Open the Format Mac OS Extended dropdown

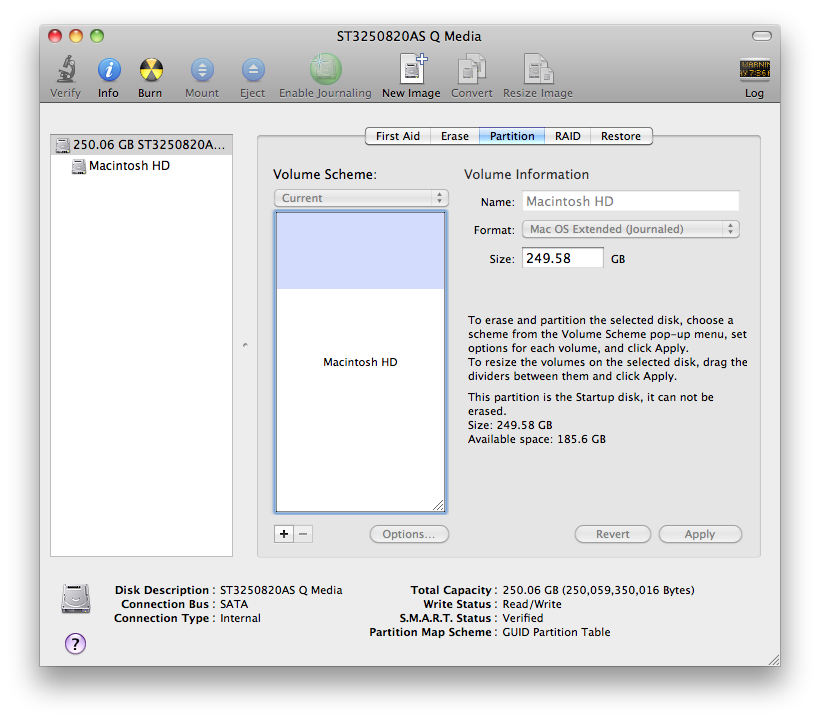pyautogui.click(x=631, y=229)
